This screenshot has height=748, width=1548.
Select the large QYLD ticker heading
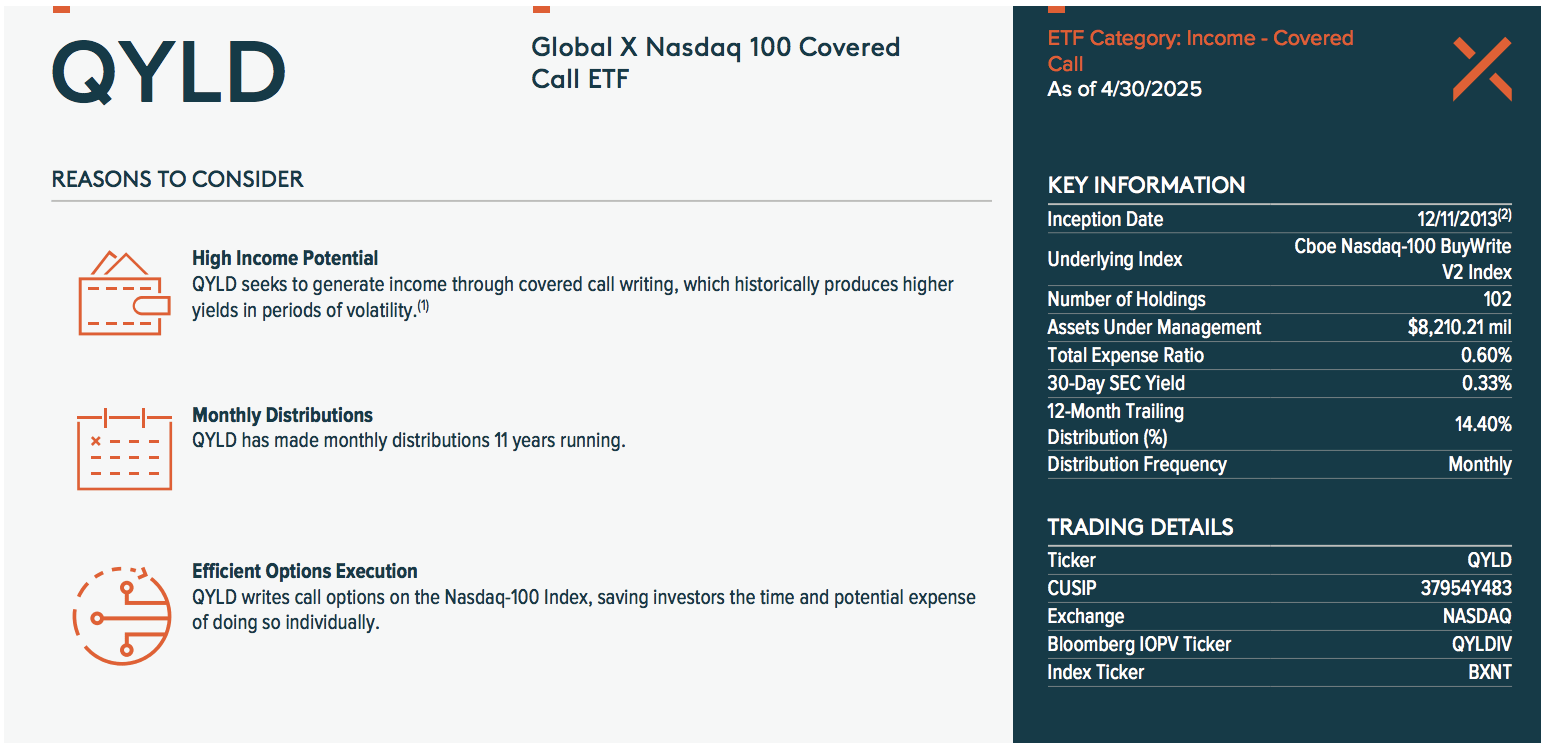coord(169,73)
